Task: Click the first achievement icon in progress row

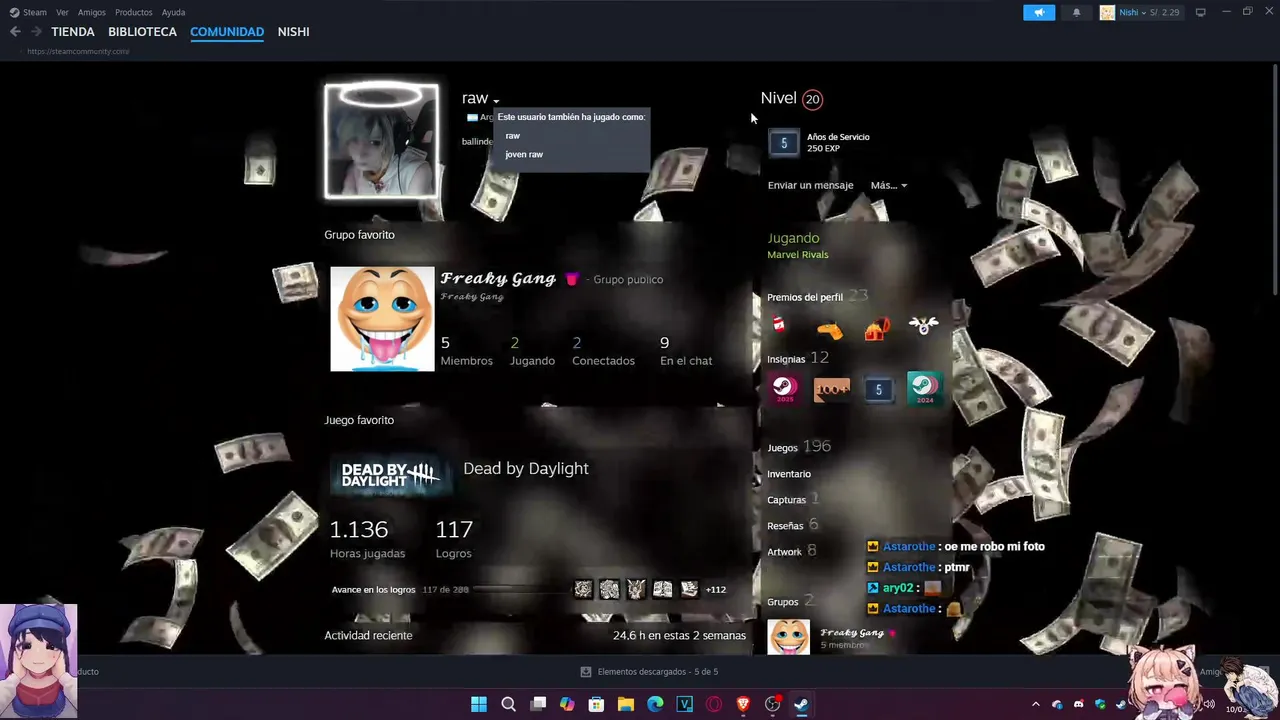Action: pyautogui.click(x=583, y=589)
